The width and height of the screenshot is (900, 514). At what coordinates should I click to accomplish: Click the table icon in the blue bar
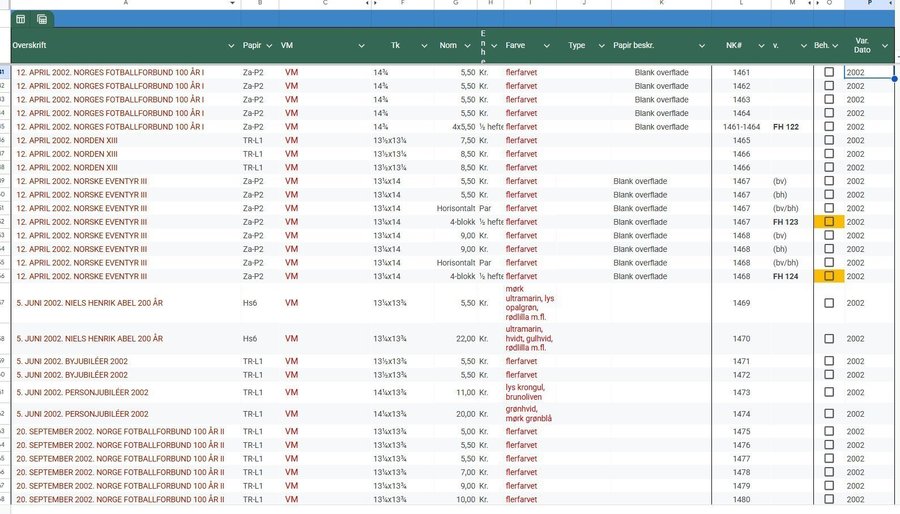pos(20,19)
